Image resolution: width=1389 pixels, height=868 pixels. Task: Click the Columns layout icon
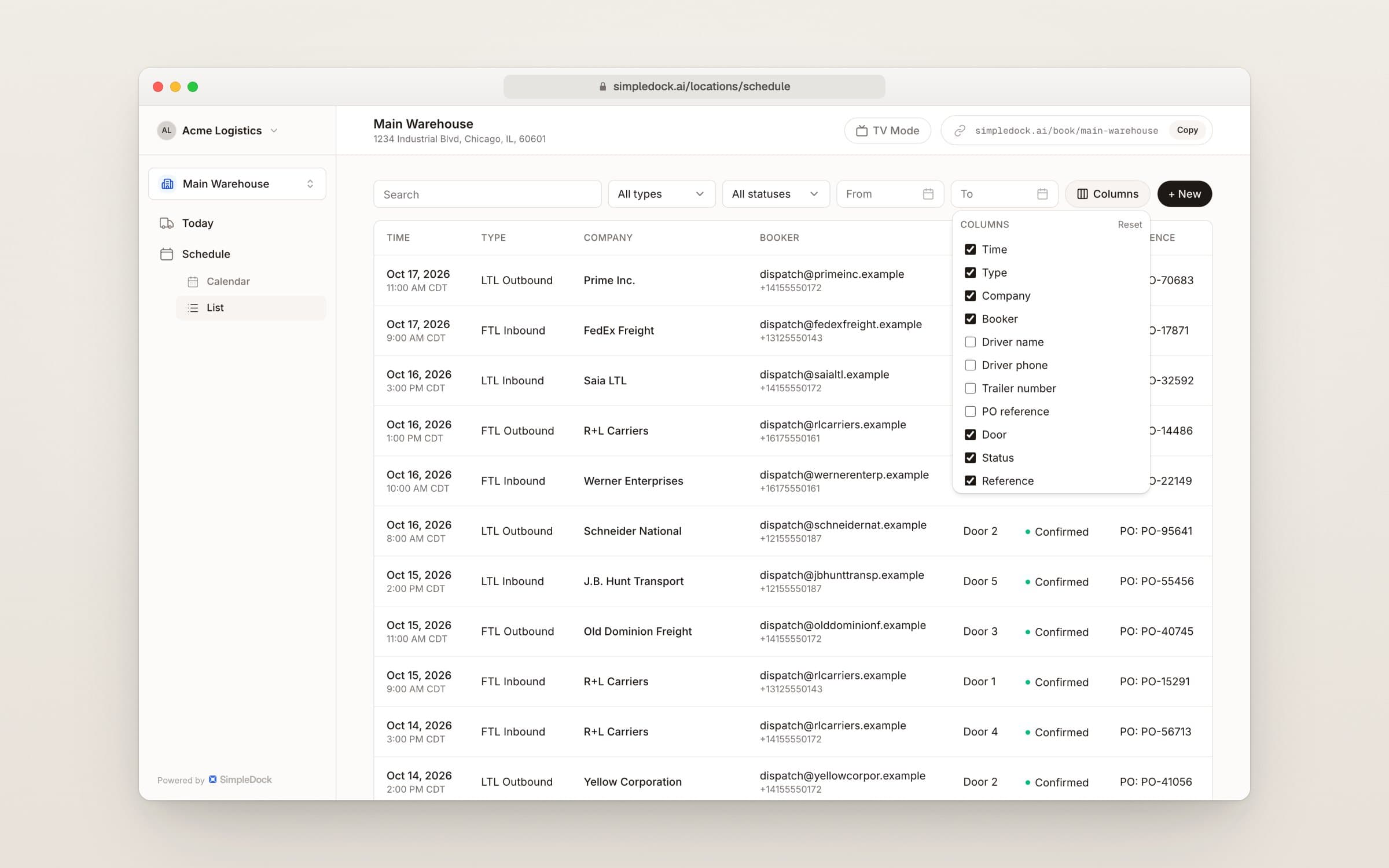pos(1082,194)
